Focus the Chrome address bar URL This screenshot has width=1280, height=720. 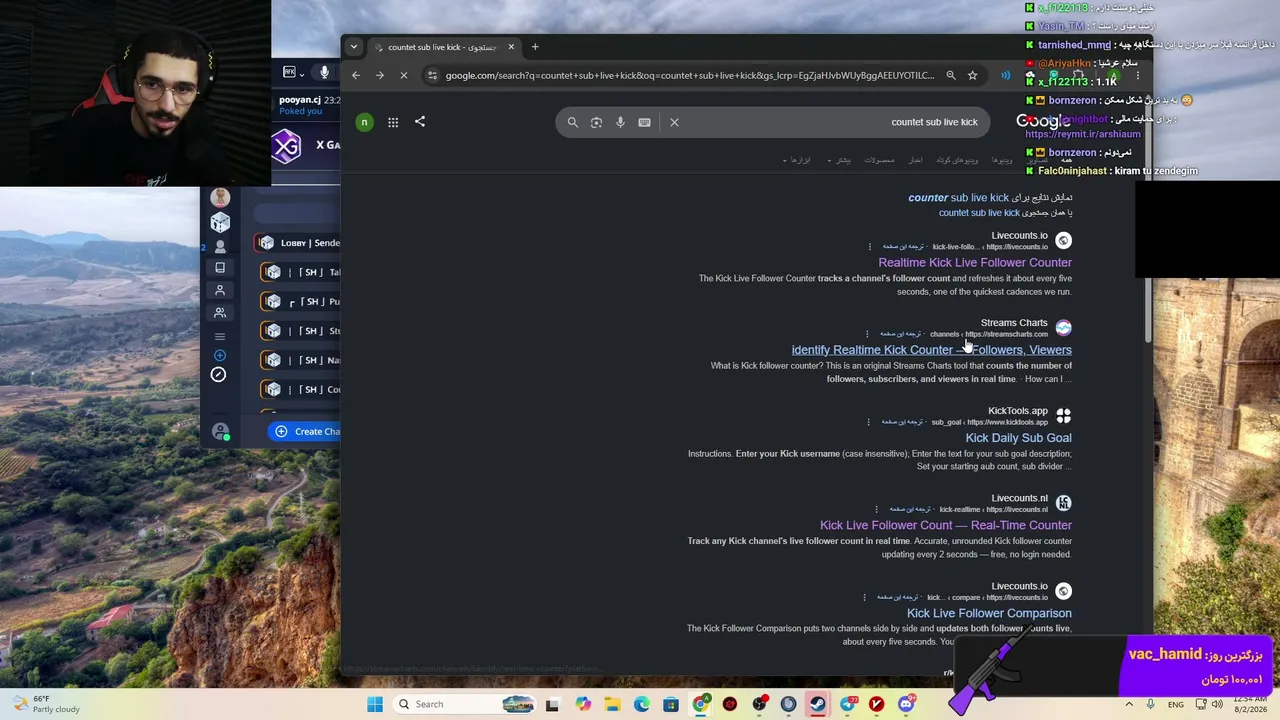[x=690, y=75]
